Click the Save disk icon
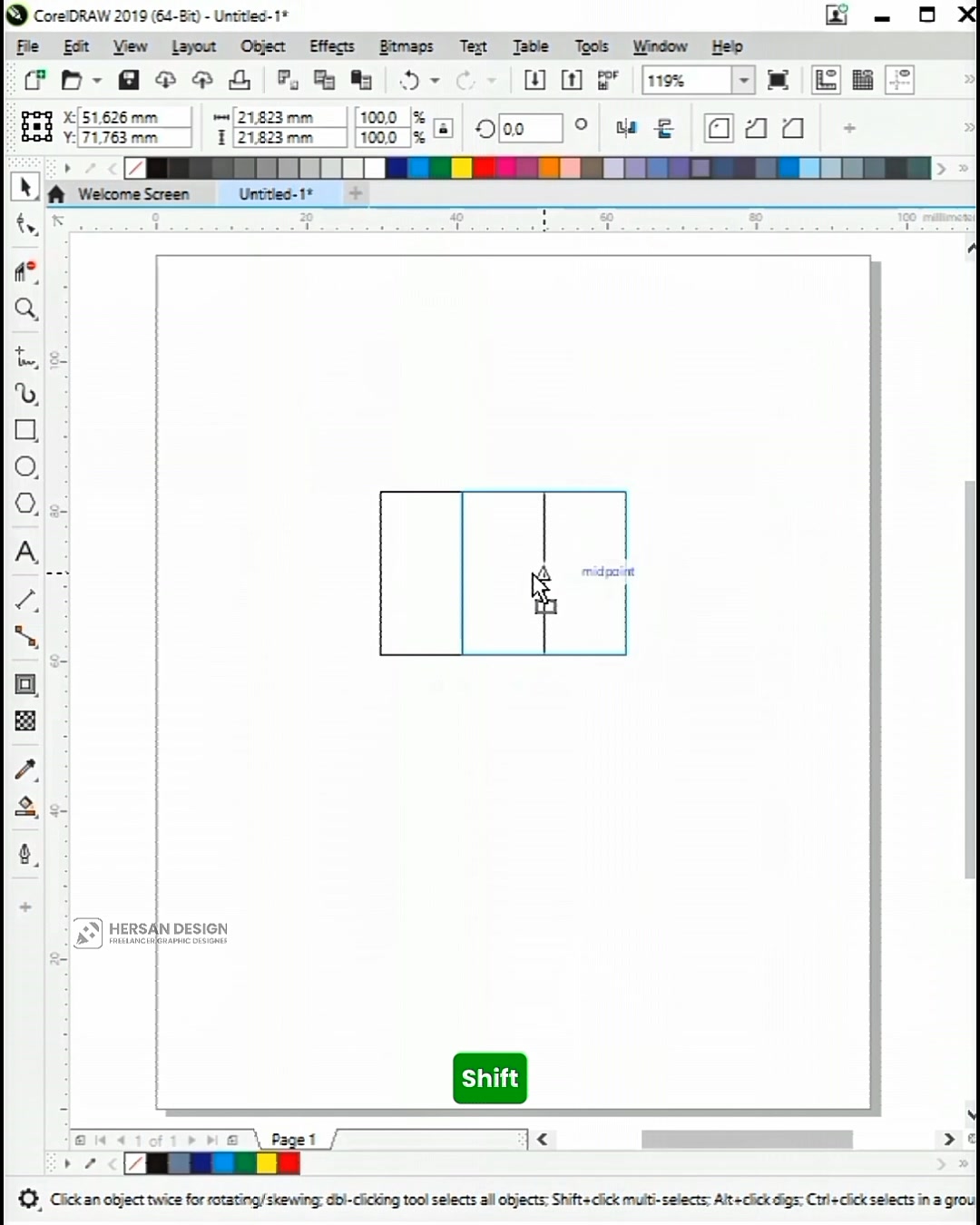Viewport: 980px width, 1225px height. coord(128,80)
